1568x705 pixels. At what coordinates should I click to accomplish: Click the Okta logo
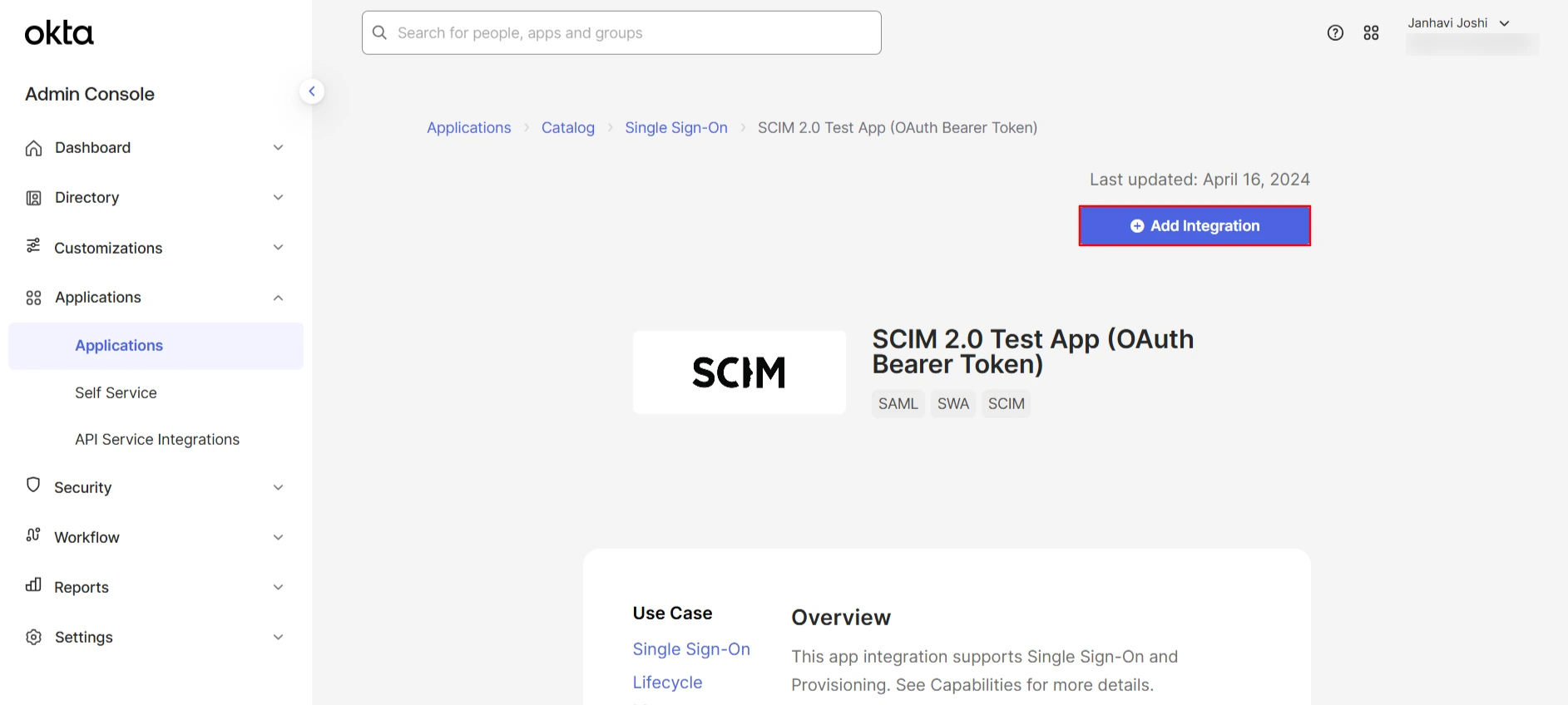[59, 33]
